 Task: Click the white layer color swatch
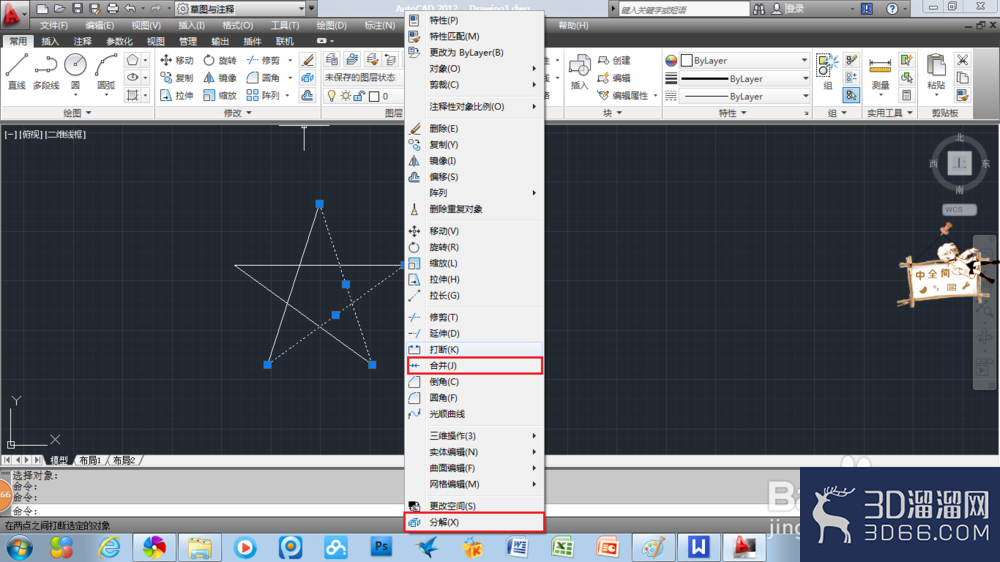pos(374,96)
